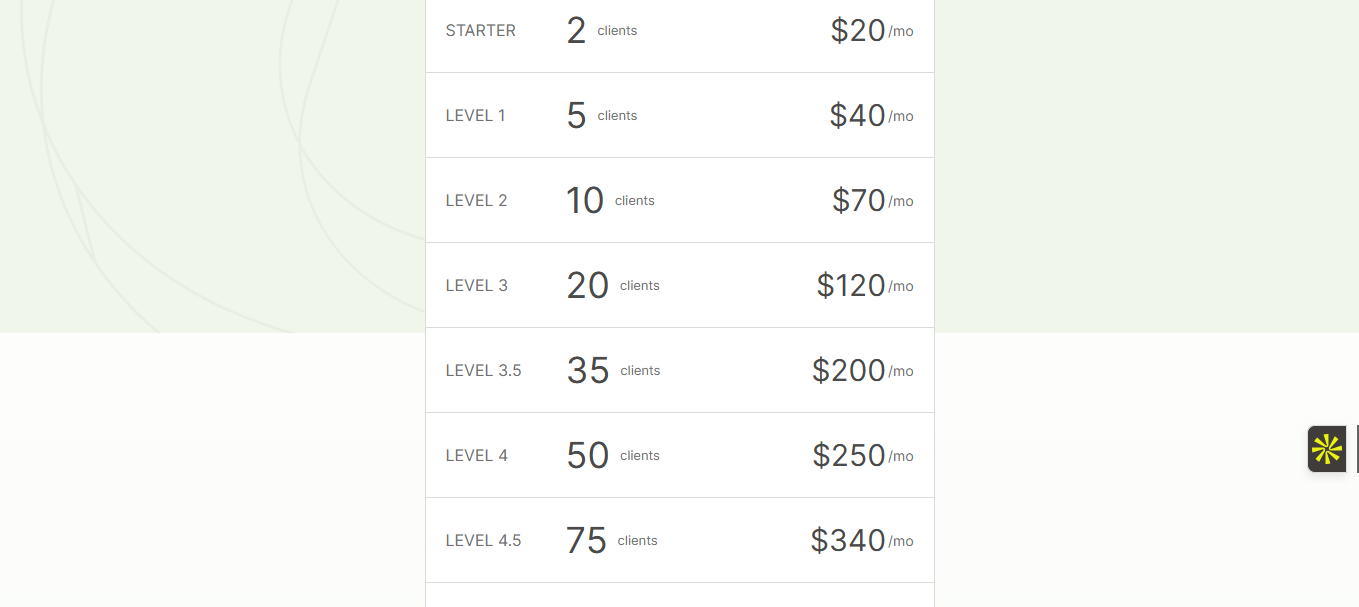The height and width of the screenshot is (607, 1359).
Task: Select the LEVEL 3 tier label
Action: pos(477,286)
